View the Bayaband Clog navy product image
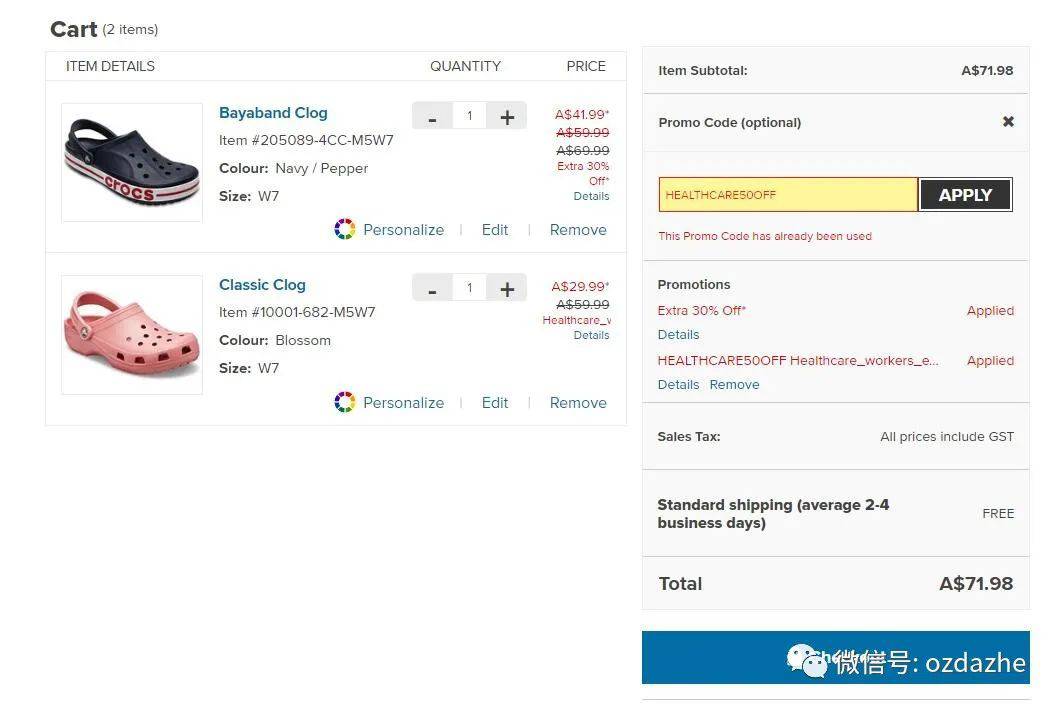 tap(132, 162)
